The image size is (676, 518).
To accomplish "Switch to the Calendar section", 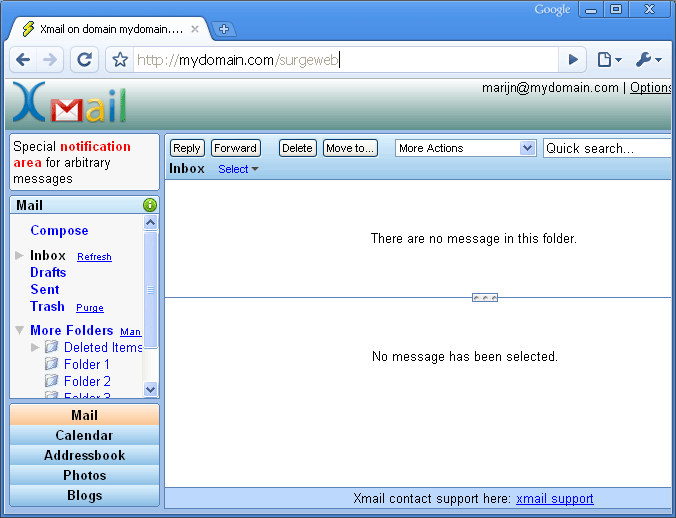I will [x=84, y=435].
